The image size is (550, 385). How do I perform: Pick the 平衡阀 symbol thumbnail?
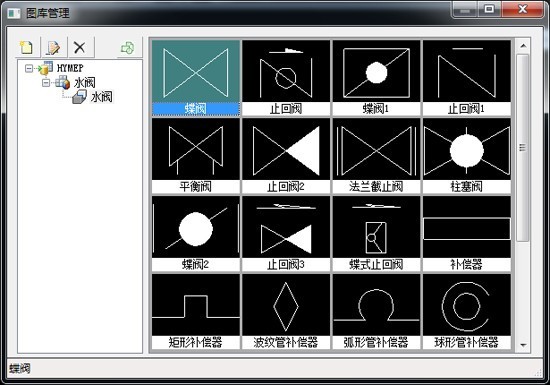click(196, 156)
